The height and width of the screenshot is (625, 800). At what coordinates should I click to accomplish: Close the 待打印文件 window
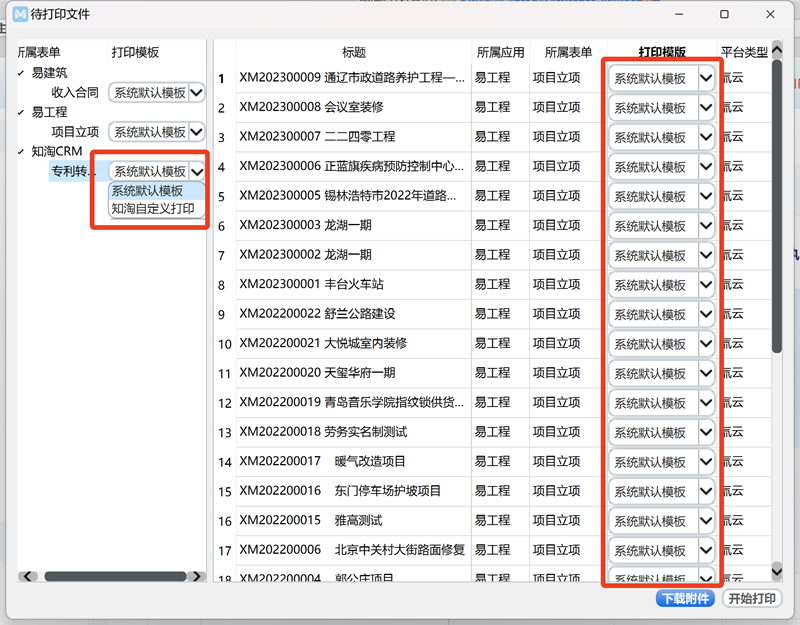(x=770, y=14)
